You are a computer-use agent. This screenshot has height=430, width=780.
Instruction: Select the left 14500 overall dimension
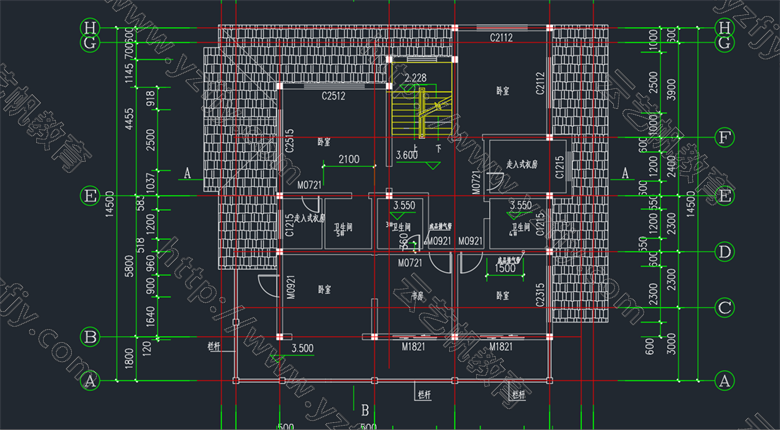110,204
